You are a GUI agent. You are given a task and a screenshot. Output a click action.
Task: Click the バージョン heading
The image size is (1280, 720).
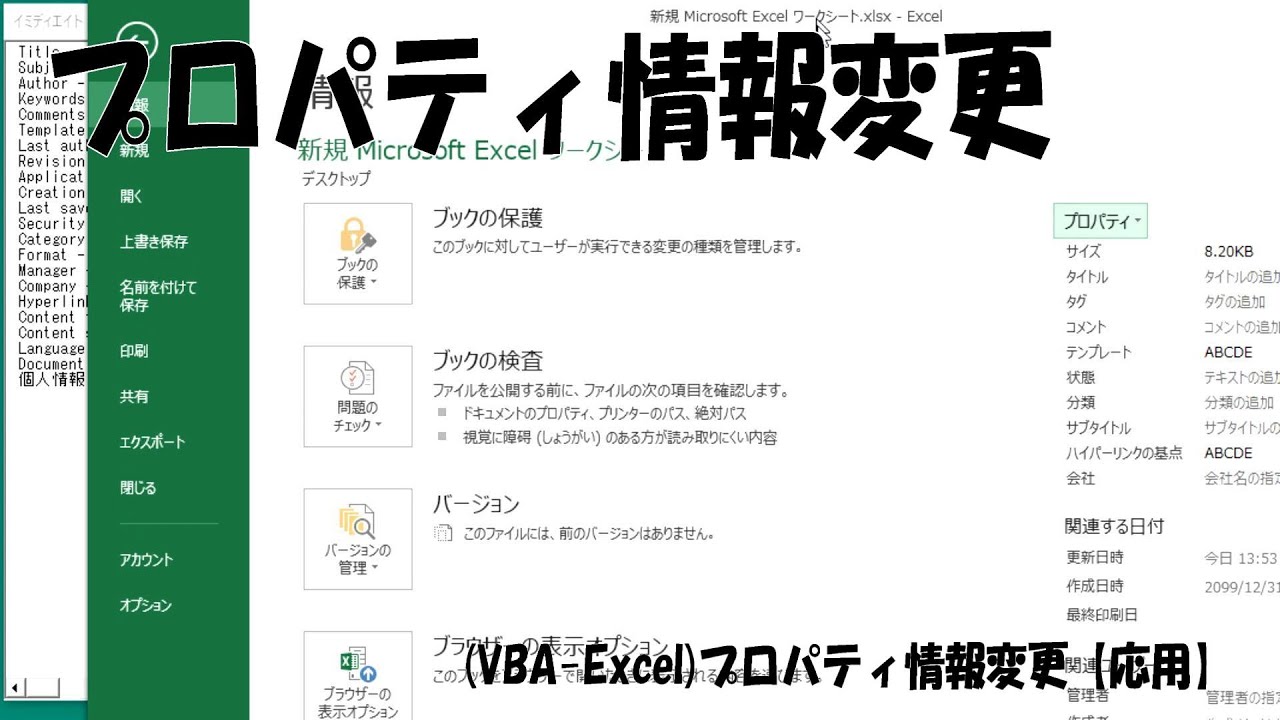(x=476, y=504)
